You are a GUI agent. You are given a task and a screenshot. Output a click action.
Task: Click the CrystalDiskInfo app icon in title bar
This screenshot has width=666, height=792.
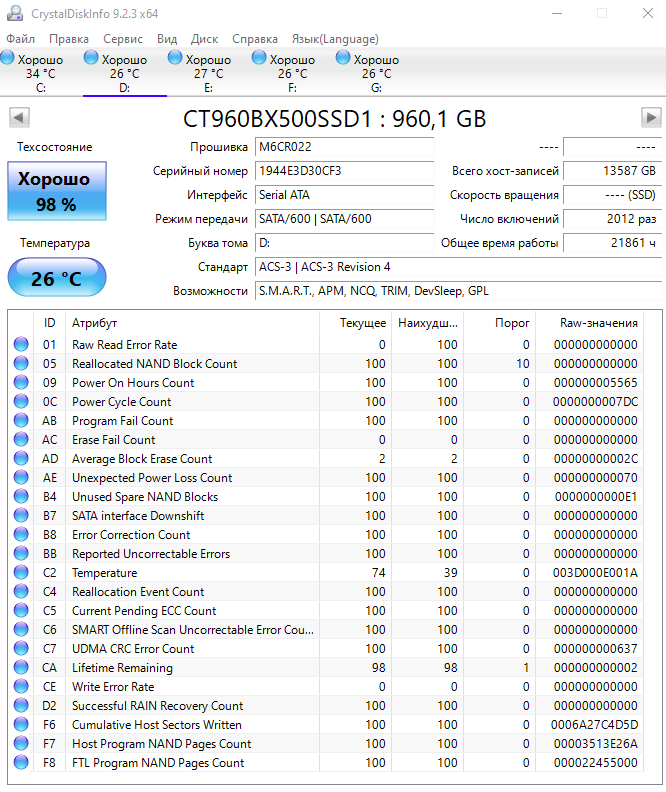(13, 13)
